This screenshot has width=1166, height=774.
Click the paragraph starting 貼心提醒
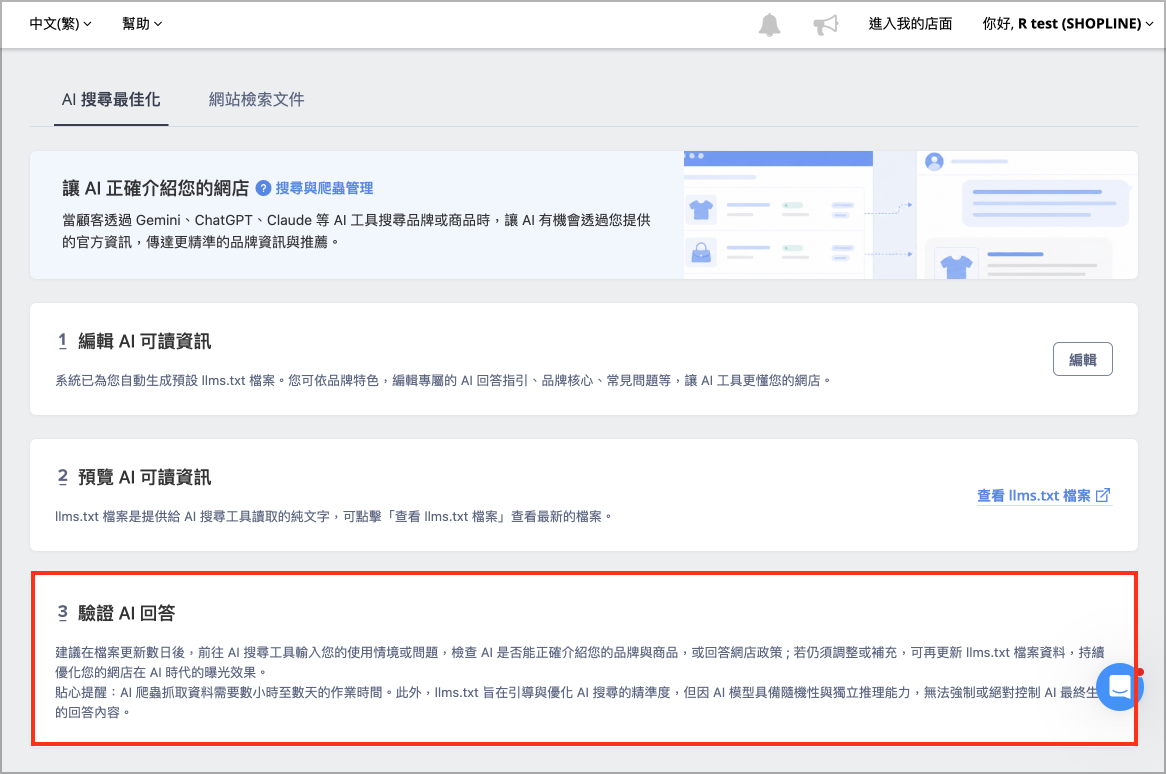pyautogui.click(x=576, y=703)
